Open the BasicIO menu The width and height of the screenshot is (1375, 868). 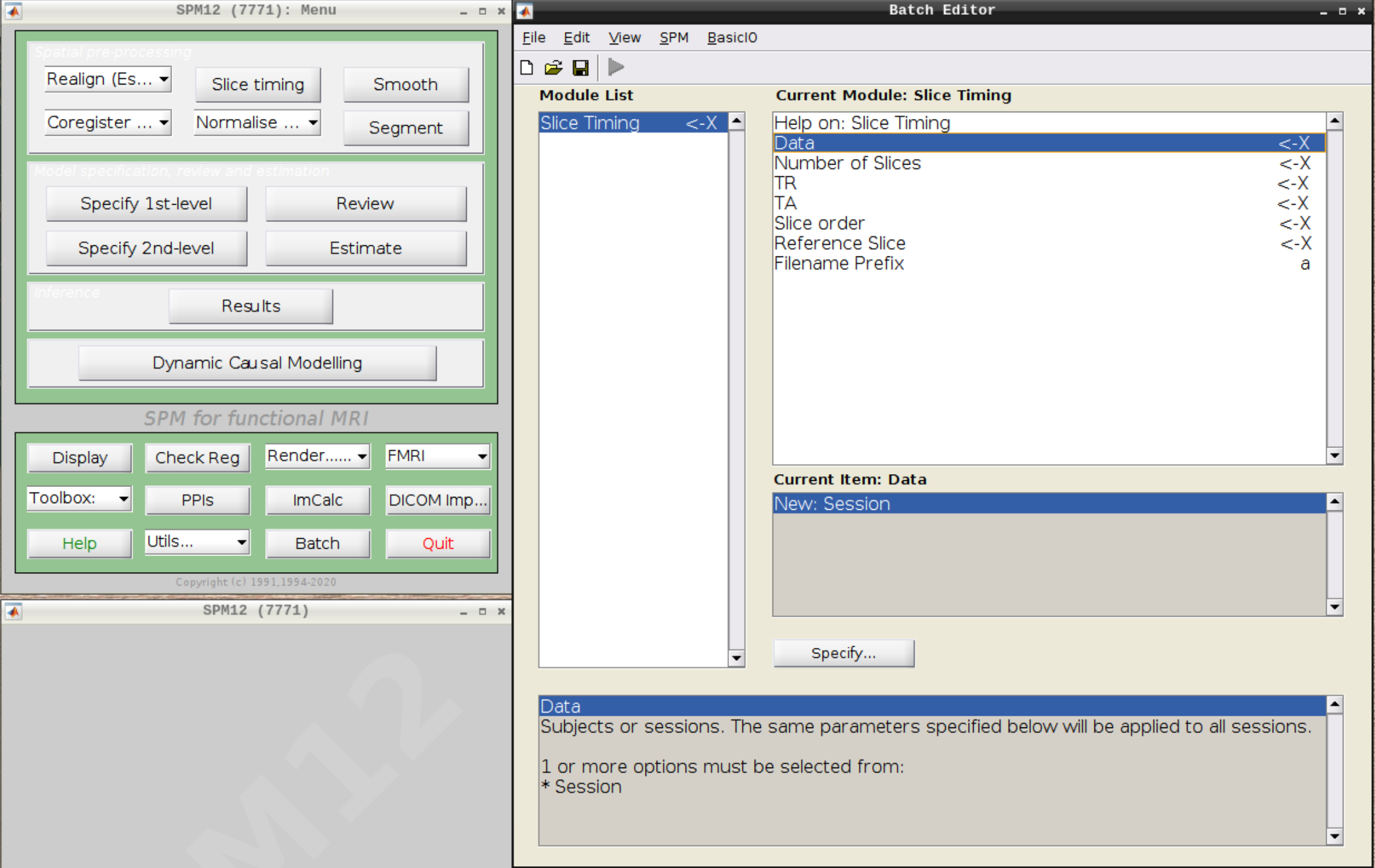[732, 38]
